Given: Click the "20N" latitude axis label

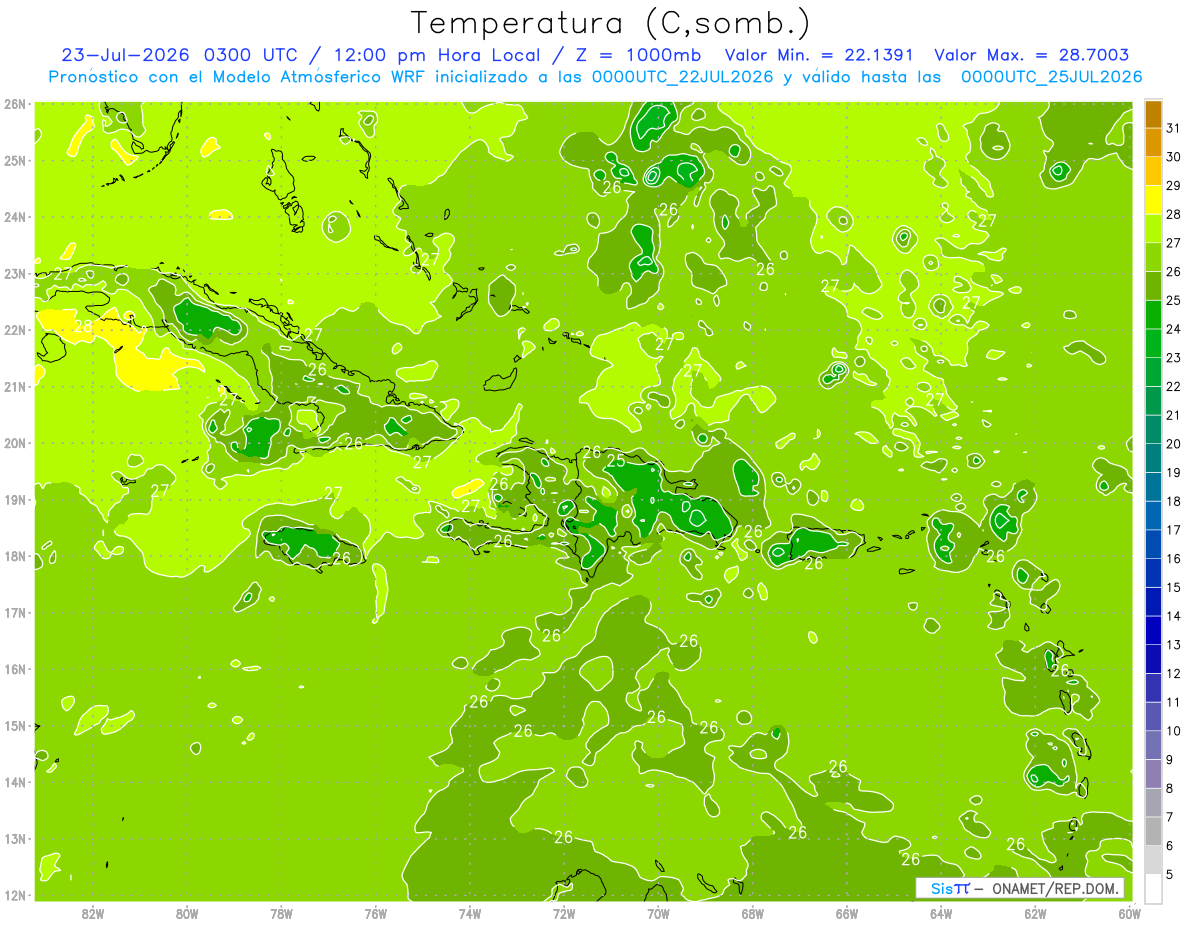Looking at the screenshot, I should pyautogui.click(x=14, y=442).
